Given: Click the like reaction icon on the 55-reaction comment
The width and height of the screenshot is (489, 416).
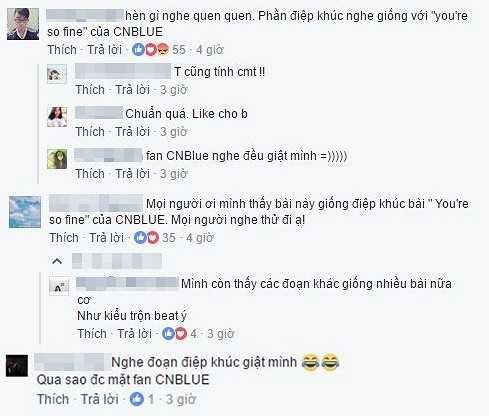Looking at the screenshot, I should pos(138,50).
